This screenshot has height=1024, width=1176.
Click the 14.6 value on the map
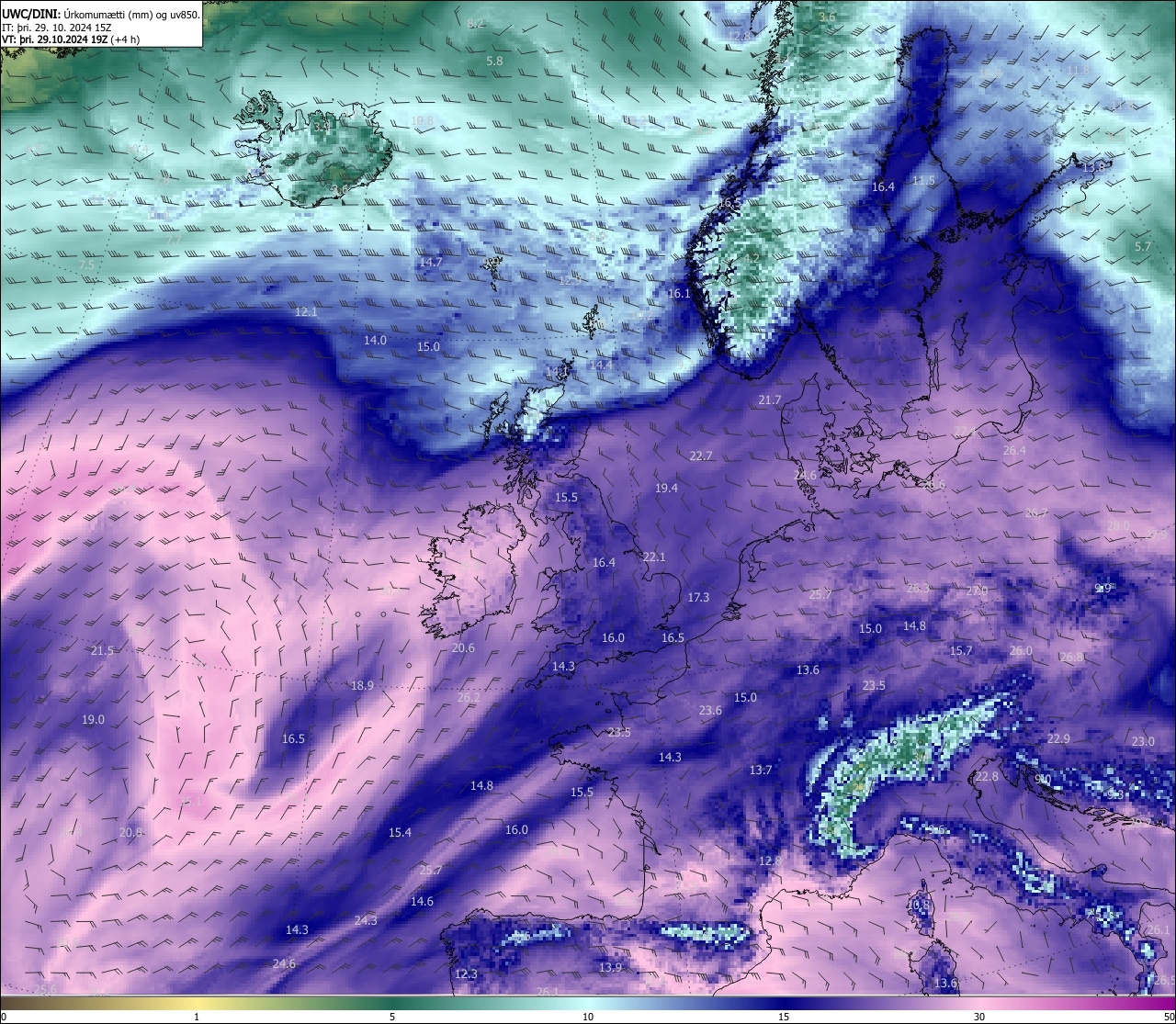422,902
